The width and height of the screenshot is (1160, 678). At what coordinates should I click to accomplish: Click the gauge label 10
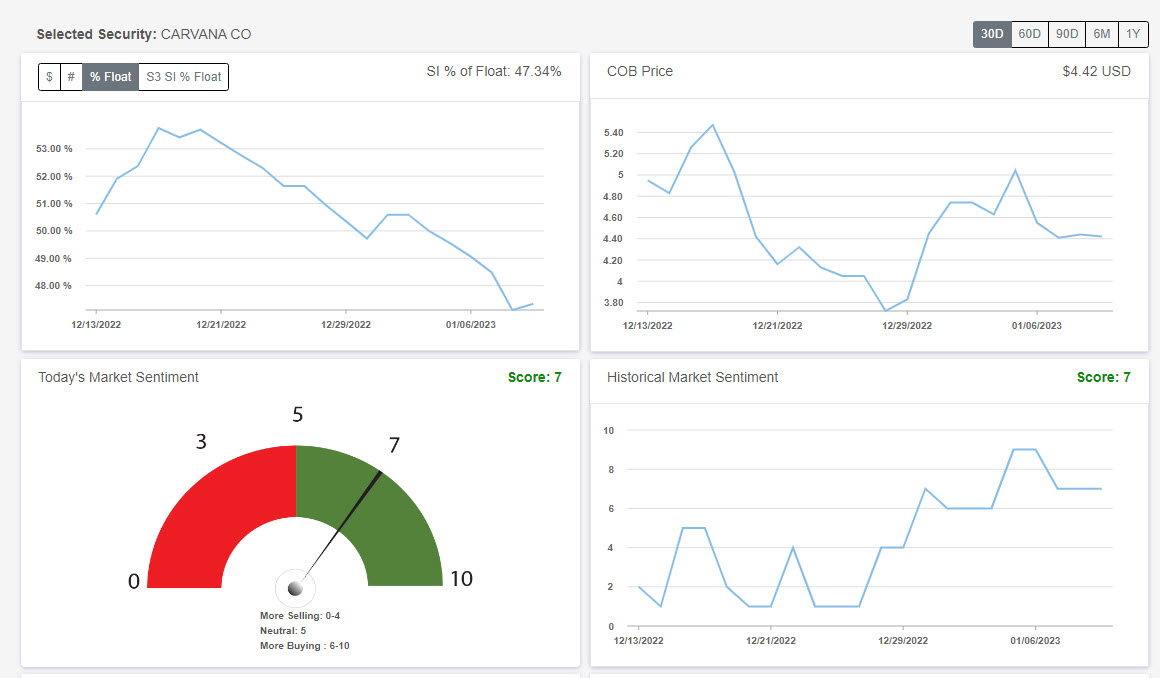point(462,579)
